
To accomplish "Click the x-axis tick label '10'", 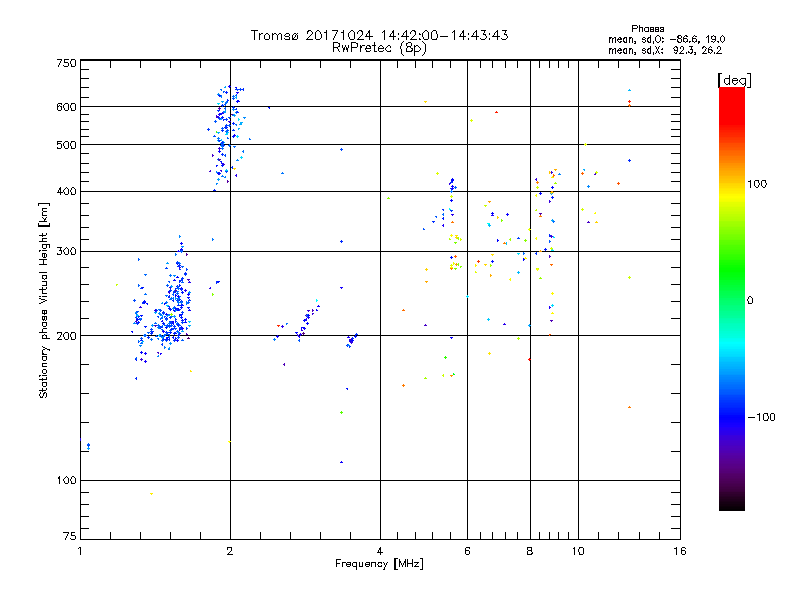I will pos(578,551).
